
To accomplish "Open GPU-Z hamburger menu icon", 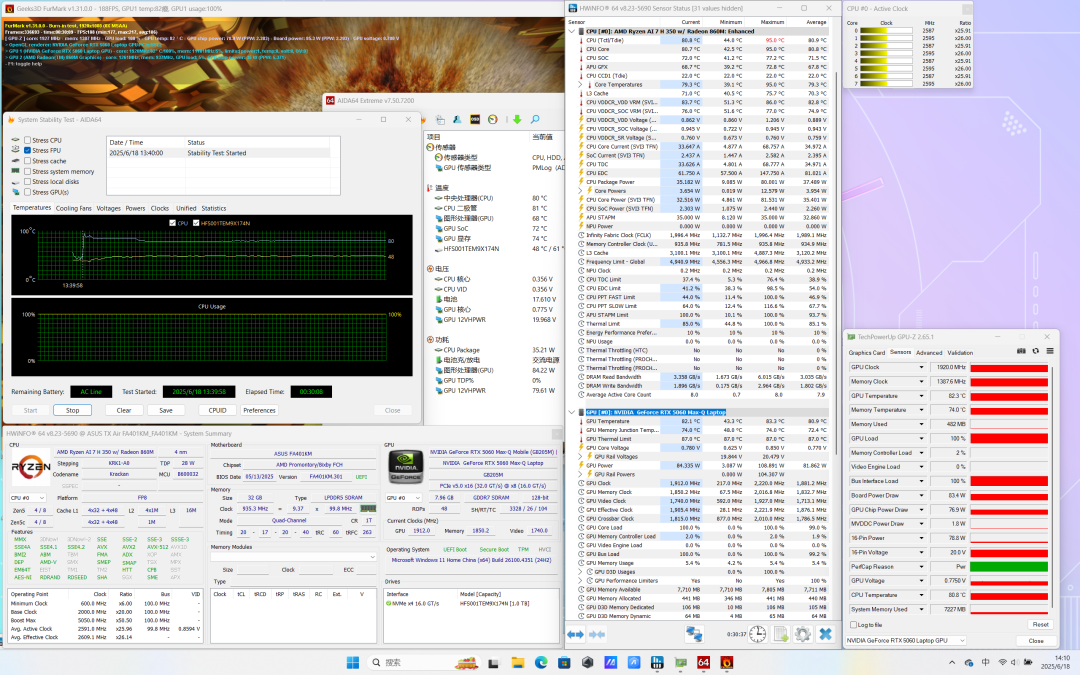I will coord(1050,351).
